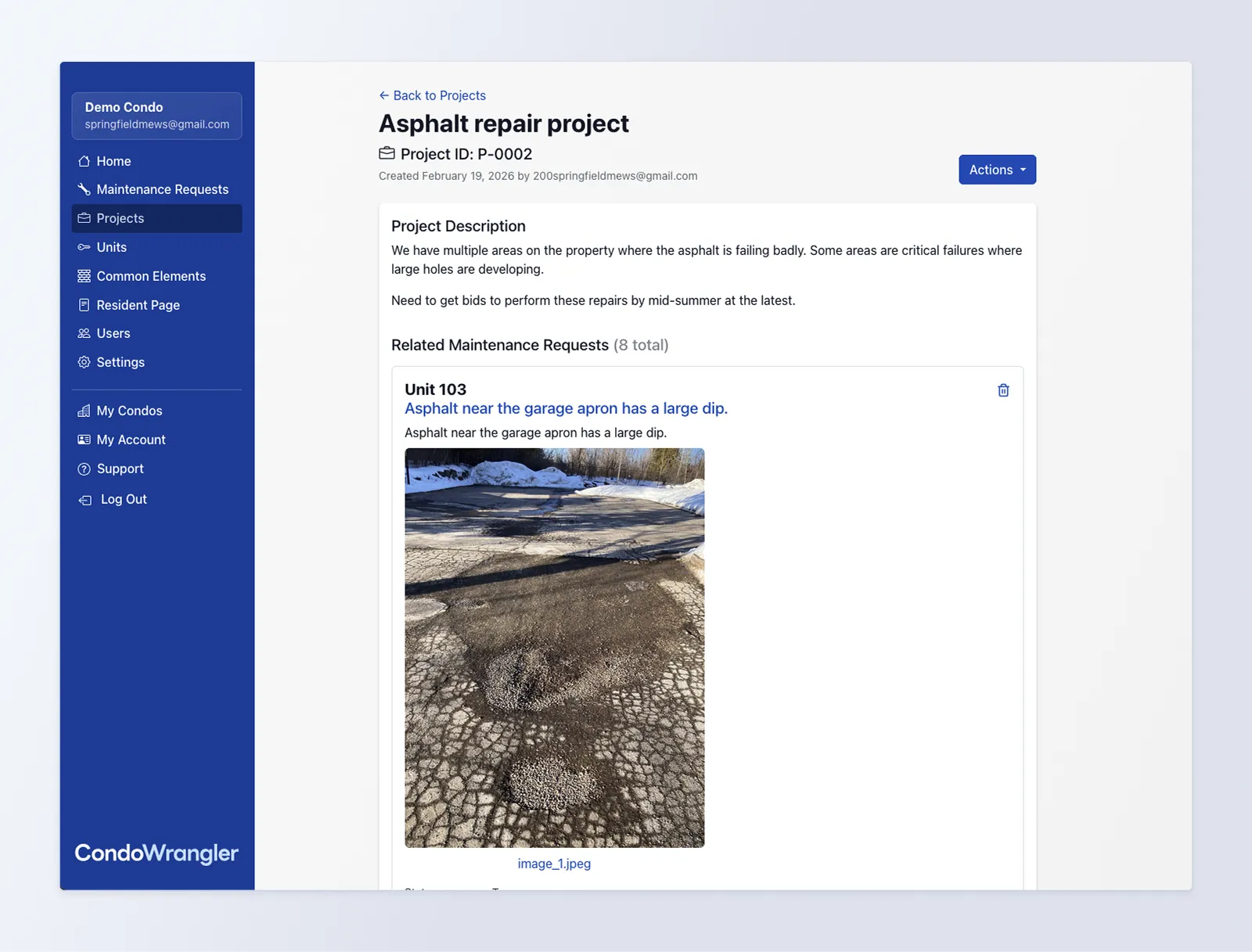The width and height of the screenshot is (1252, 952).
Task: Click the 'Created February 19, 2026' line
Action: [x=538, y=176]
